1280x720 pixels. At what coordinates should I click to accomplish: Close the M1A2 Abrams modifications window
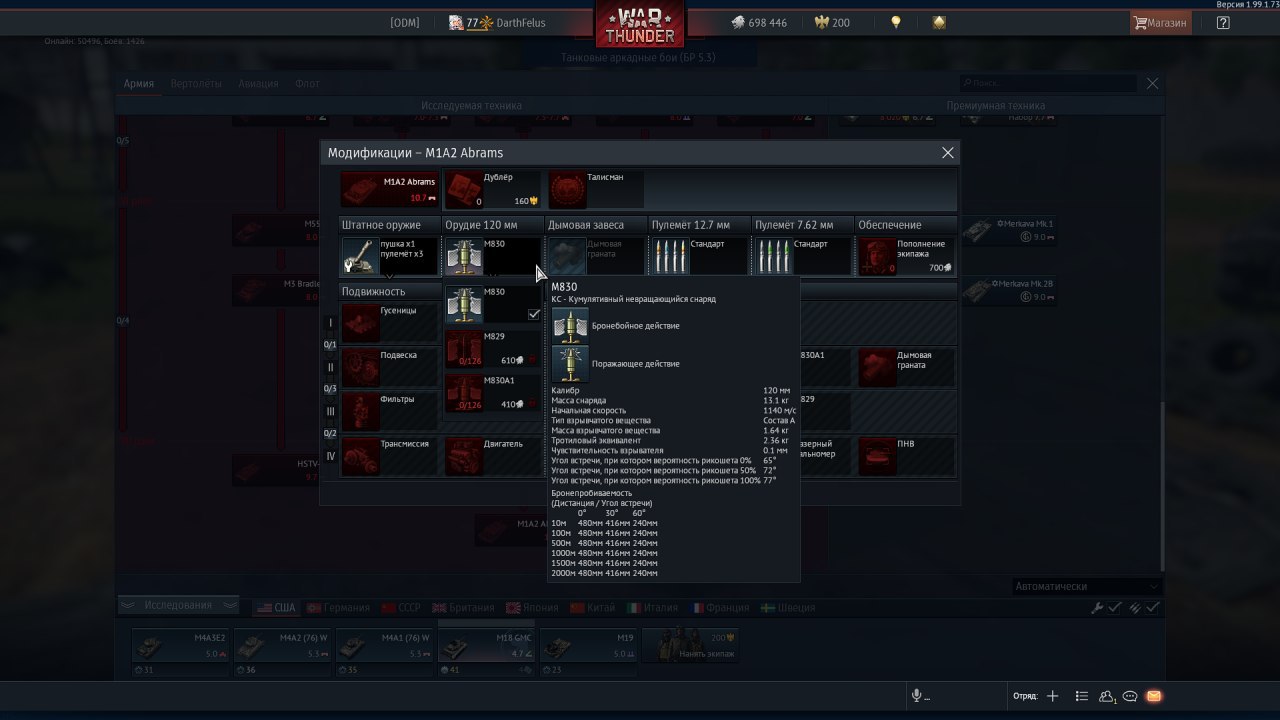point(948,153)
